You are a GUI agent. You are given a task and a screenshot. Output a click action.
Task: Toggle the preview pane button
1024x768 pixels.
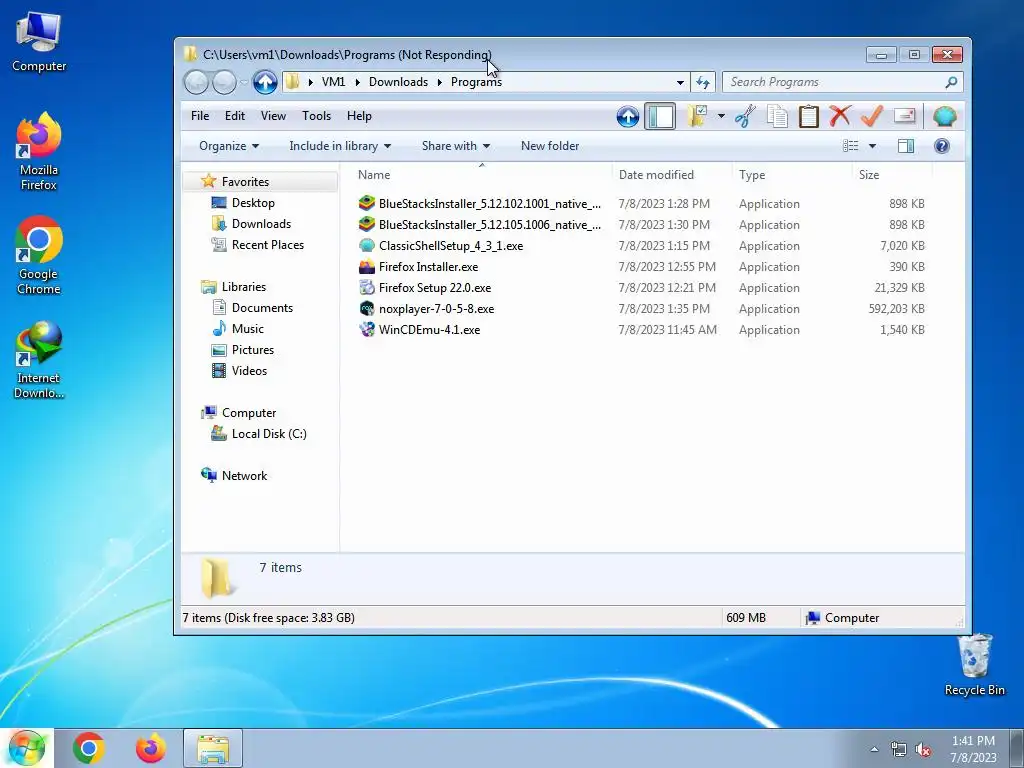(x=906, y=146)
